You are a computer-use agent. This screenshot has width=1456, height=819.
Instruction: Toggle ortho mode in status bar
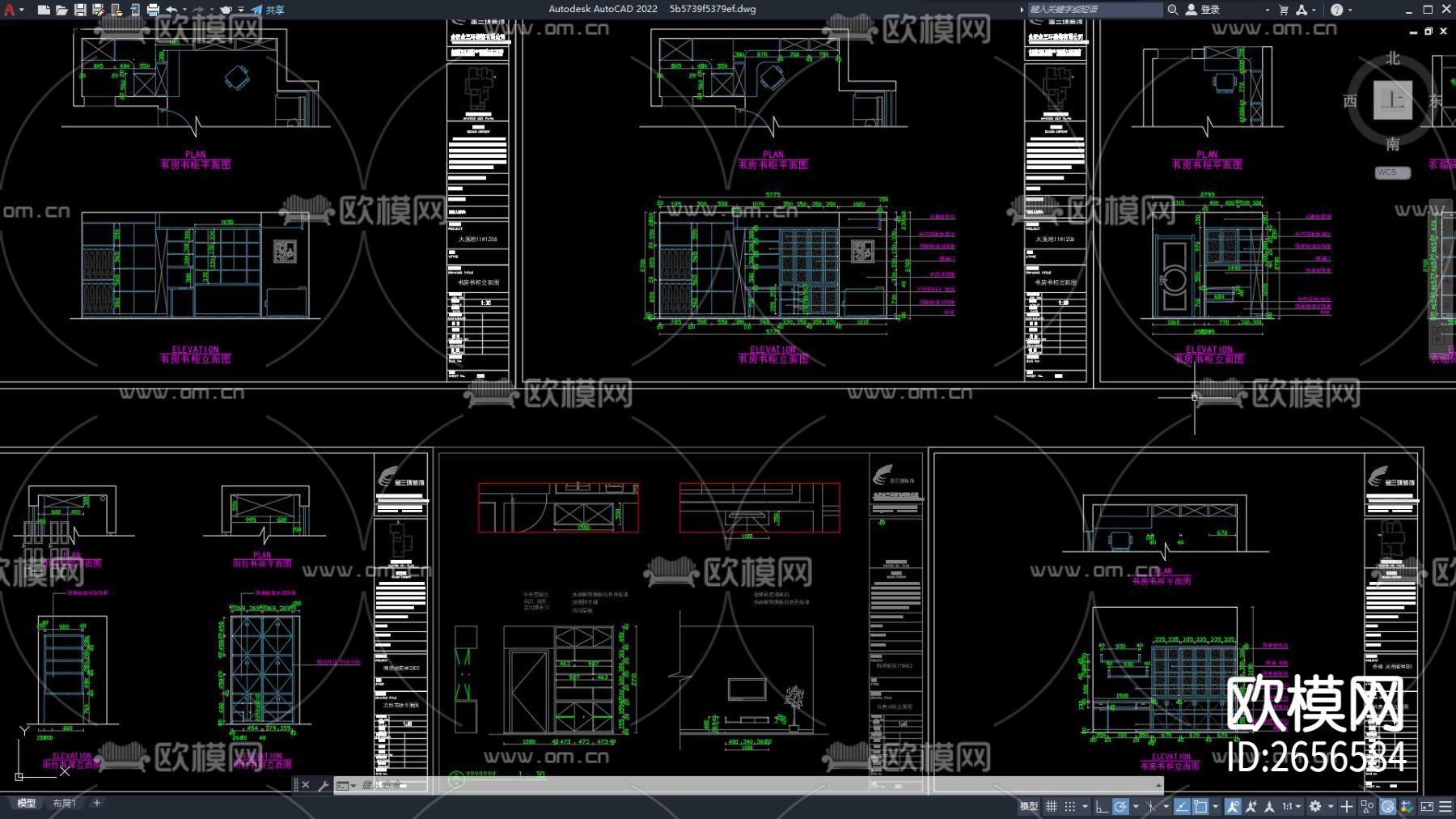(1102, 806)
